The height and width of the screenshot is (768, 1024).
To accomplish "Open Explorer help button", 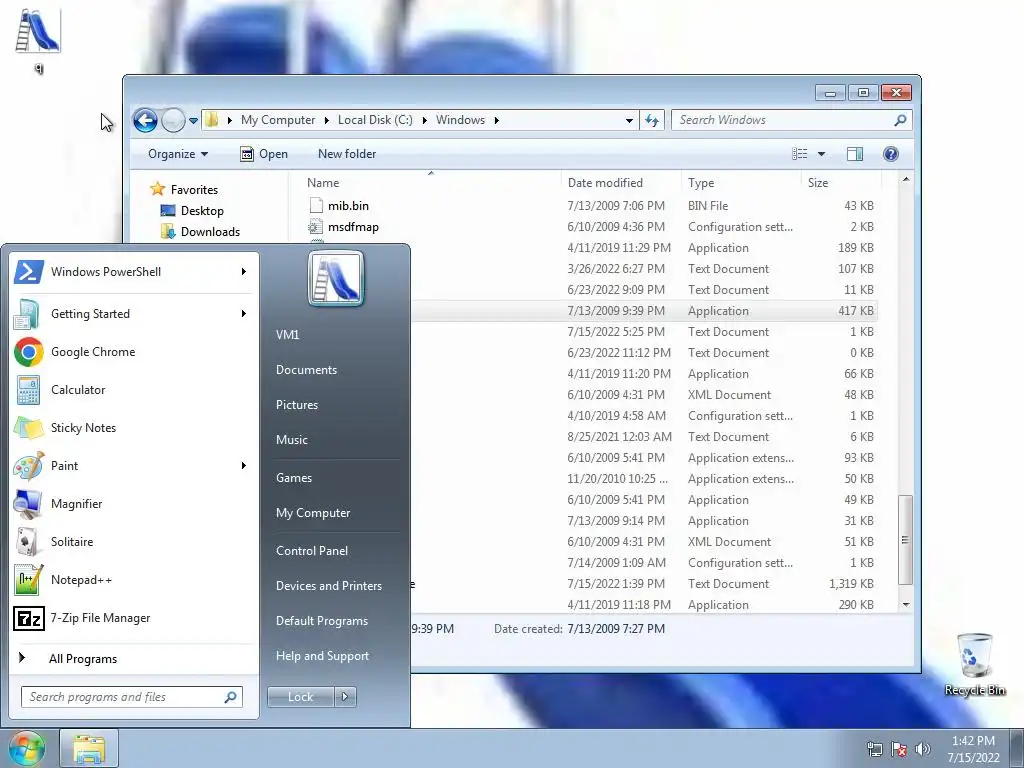I will pos(890,154).
